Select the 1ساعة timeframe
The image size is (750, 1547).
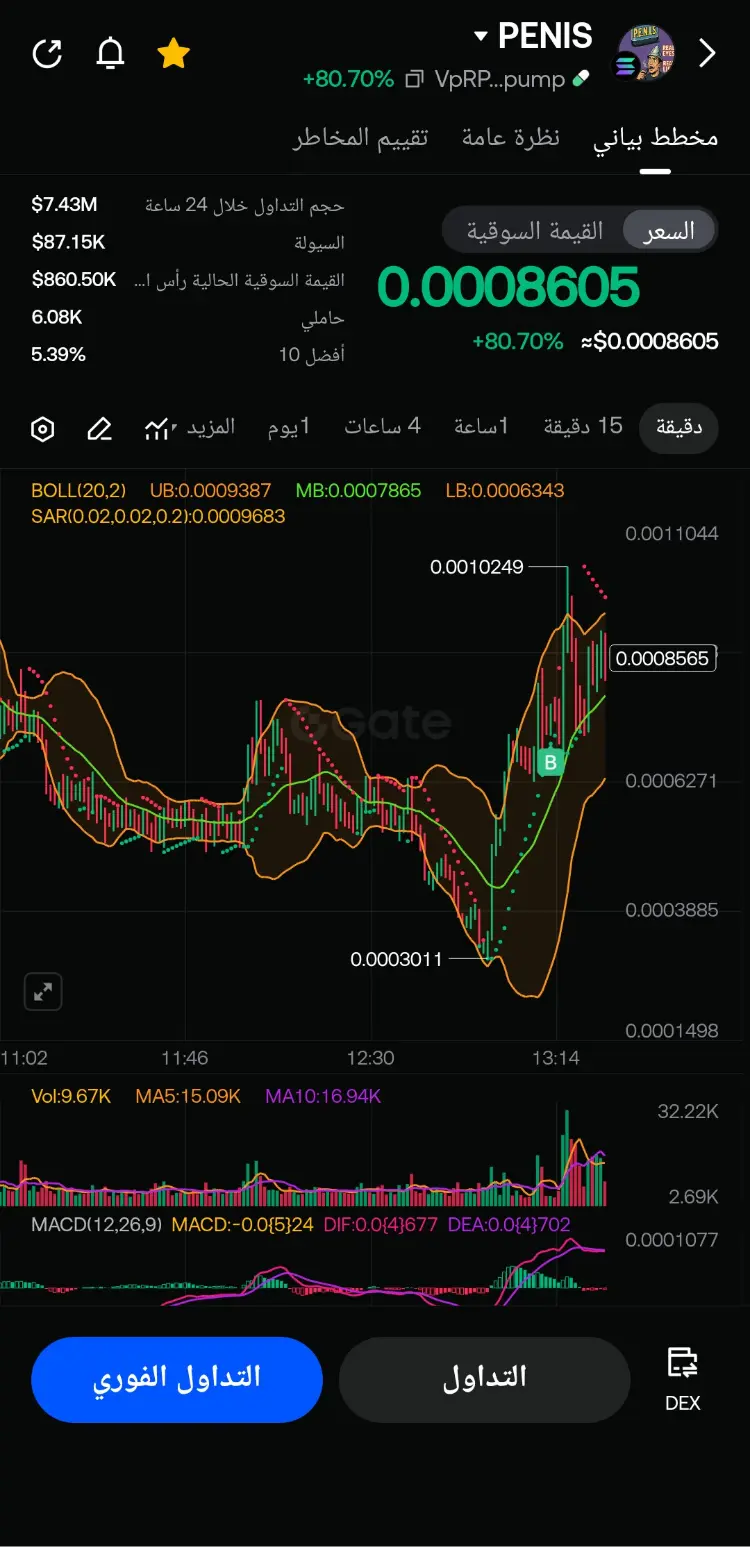(481, 427)
